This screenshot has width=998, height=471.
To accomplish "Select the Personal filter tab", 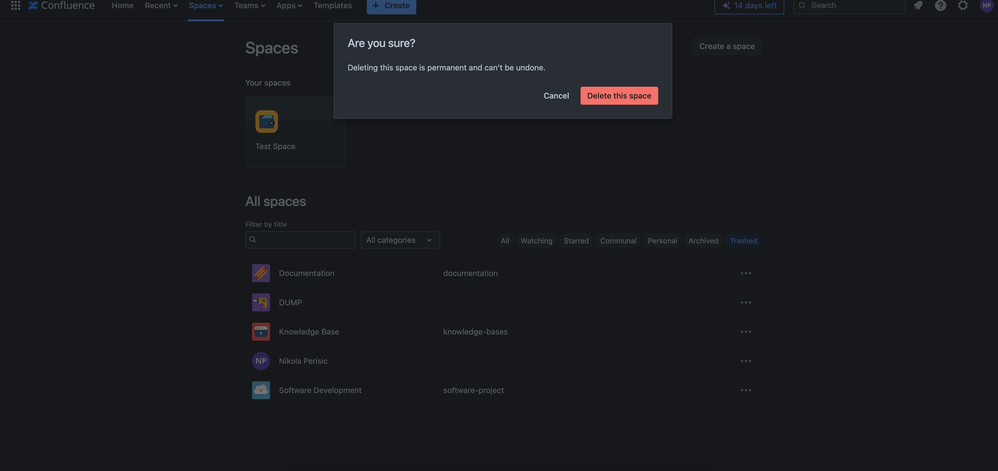I will (x=663, y=241).
